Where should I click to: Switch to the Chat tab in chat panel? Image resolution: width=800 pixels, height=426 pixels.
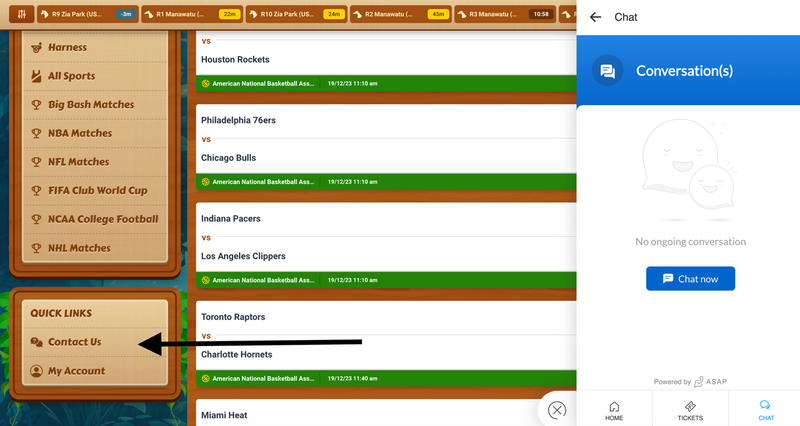pyautogui.click(x=766, y=411)
